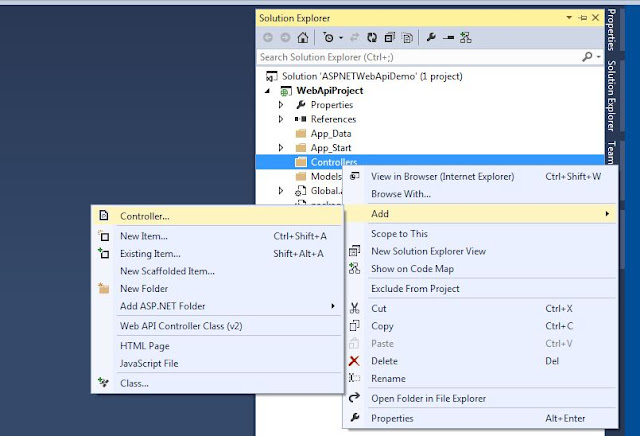
Task: Expand the Add ASP.NET Folder submenu arrow
Action: (333, 306)
